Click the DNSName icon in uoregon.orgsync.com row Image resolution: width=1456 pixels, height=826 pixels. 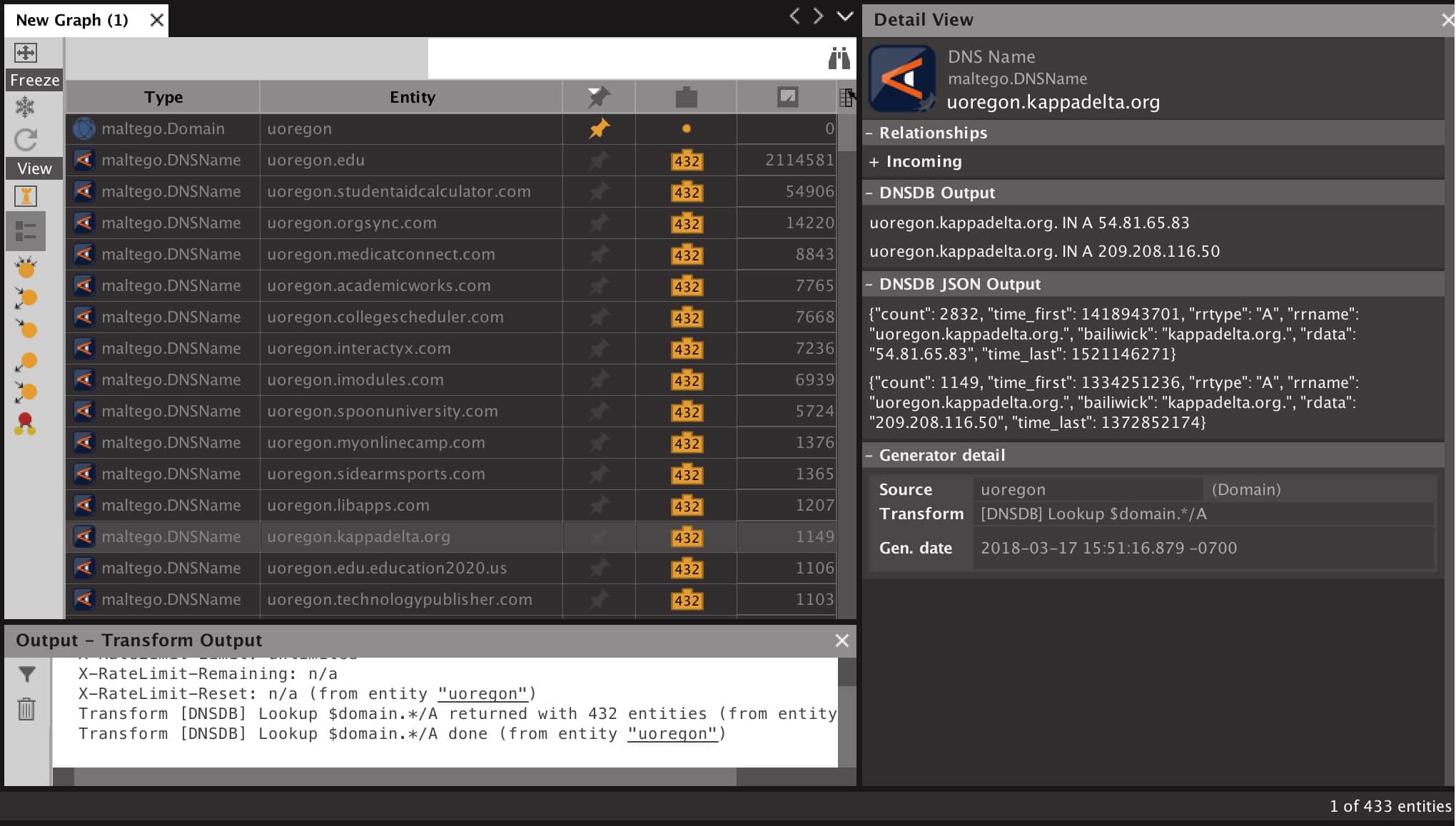84,223
